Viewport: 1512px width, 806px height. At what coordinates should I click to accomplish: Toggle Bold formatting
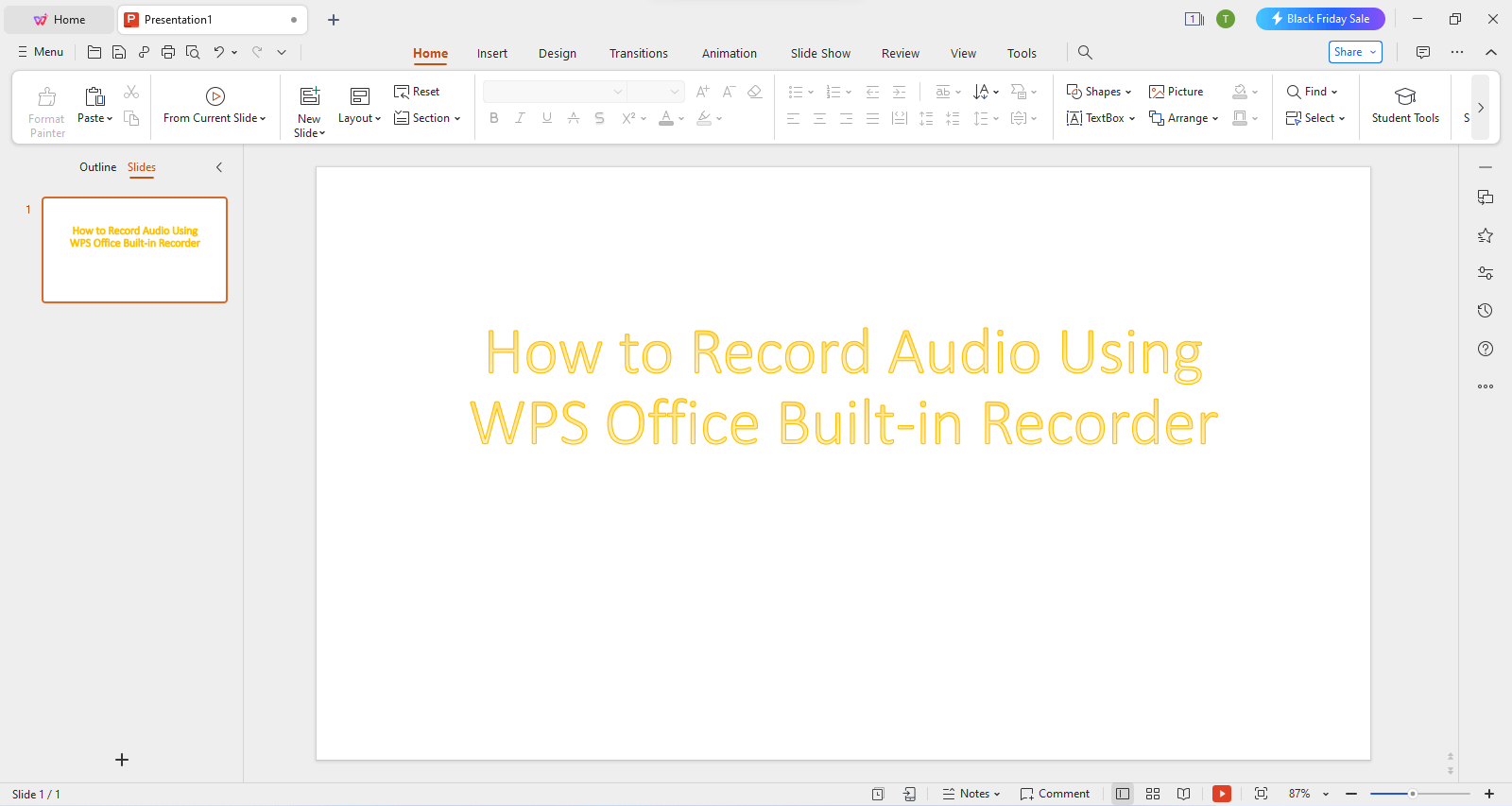(493, 118)
